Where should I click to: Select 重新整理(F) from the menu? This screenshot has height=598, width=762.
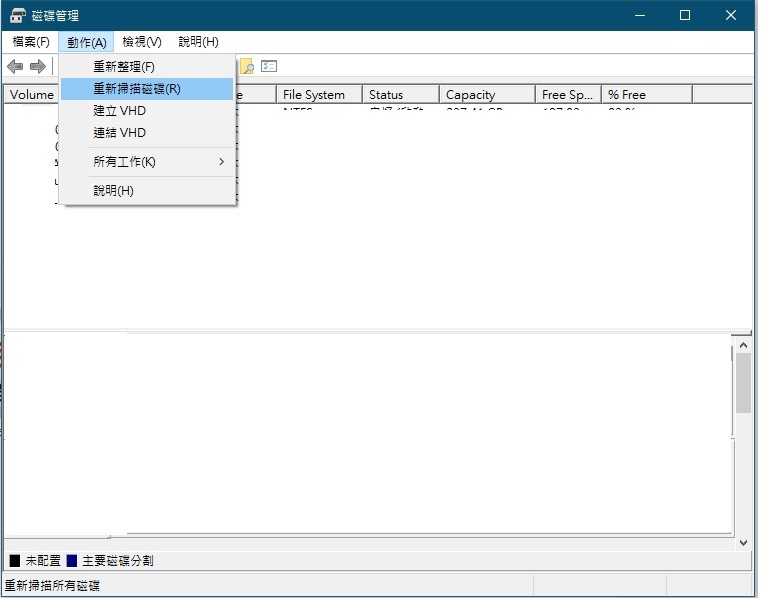tap(147, 67)
